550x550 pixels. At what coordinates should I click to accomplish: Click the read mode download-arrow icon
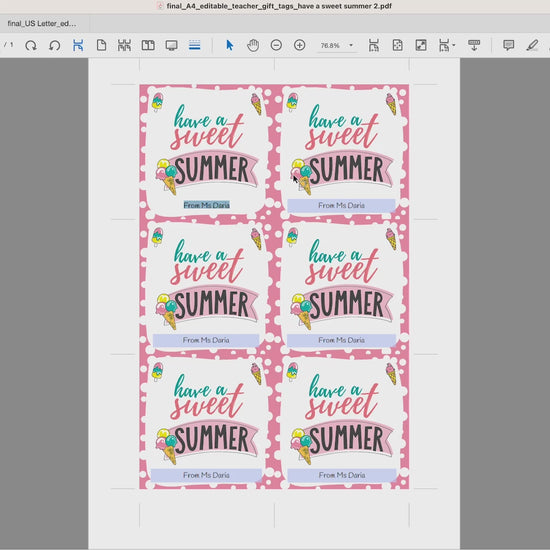(474, 45)
